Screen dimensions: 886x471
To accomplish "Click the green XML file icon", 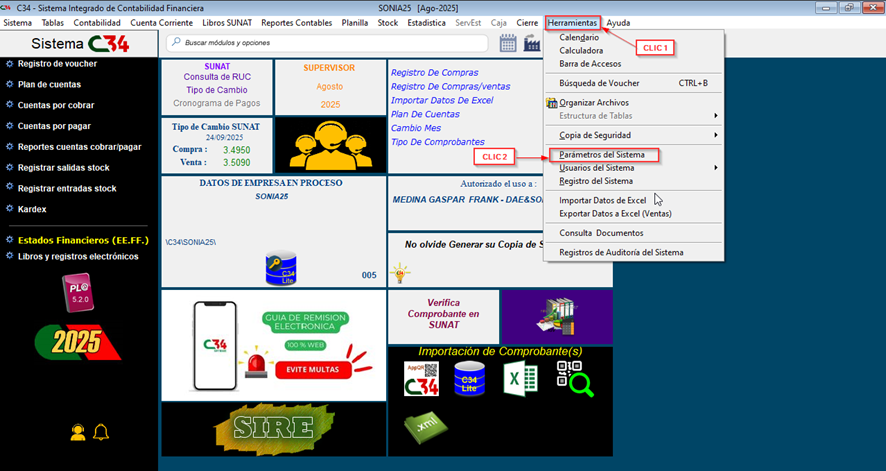I will [x=421, y=424].
